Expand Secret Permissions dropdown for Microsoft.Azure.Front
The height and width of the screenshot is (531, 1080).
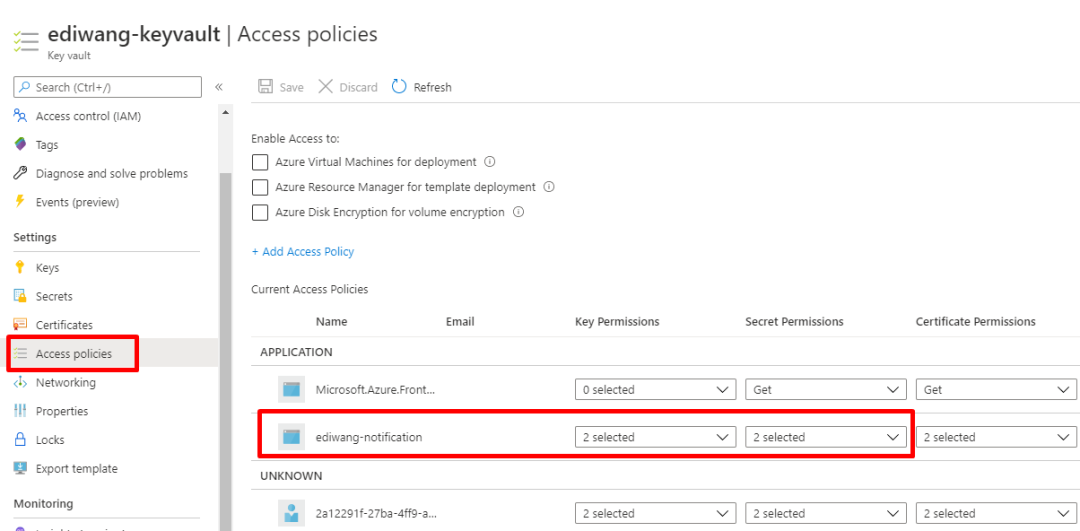pos(826,390)
